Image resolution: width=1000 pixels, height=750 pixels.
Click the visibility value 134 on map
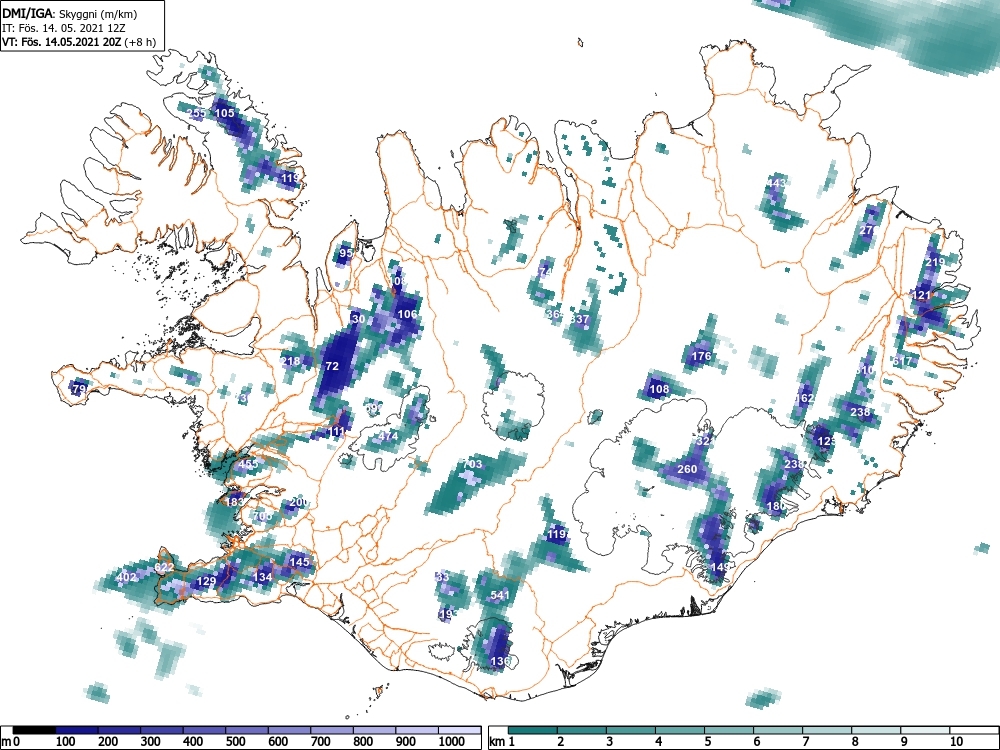(x=263, y=577)
